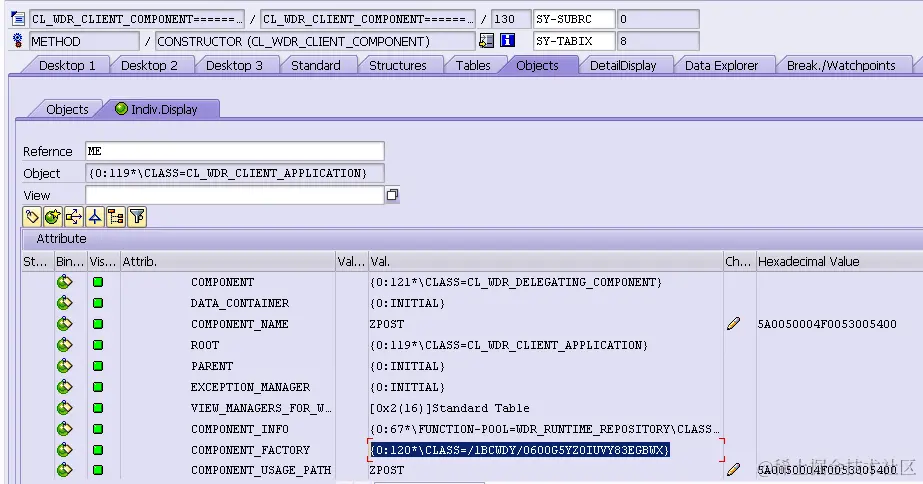Click the SY-SUBRC value field showing 0
The width and height of the screenshot is (923, 484).
point(658,19)
